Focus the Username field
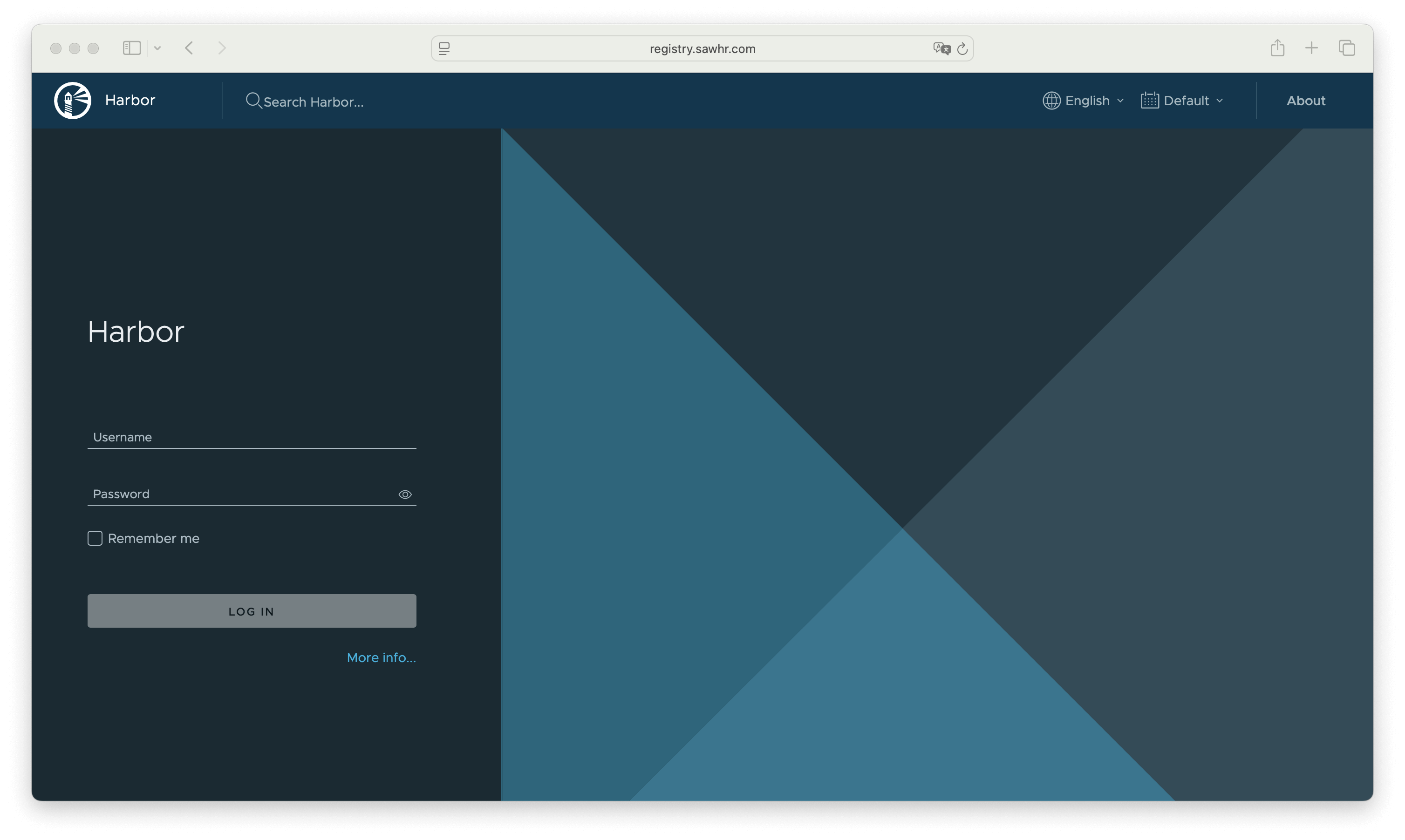 coord(252,437)
